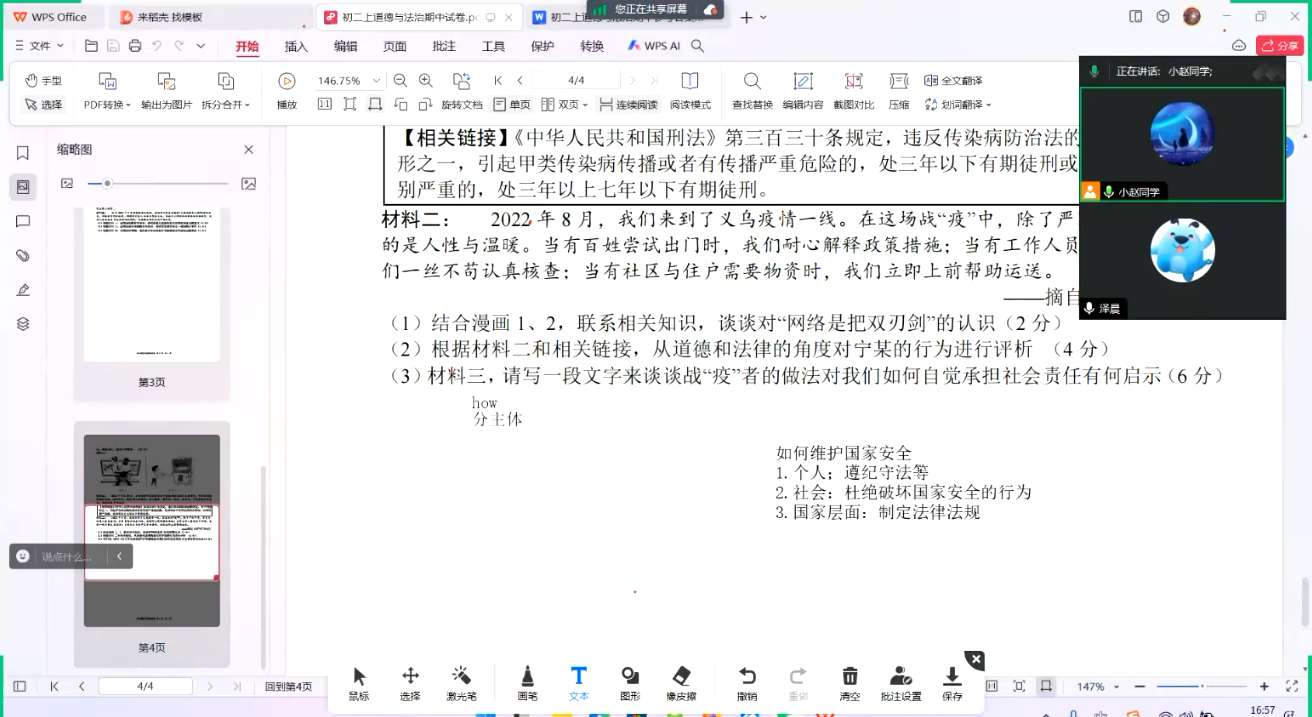Viewport: 1312px width, 717px height.
Task: Open the 批注 ribbon tab
Action: [444, 46]
